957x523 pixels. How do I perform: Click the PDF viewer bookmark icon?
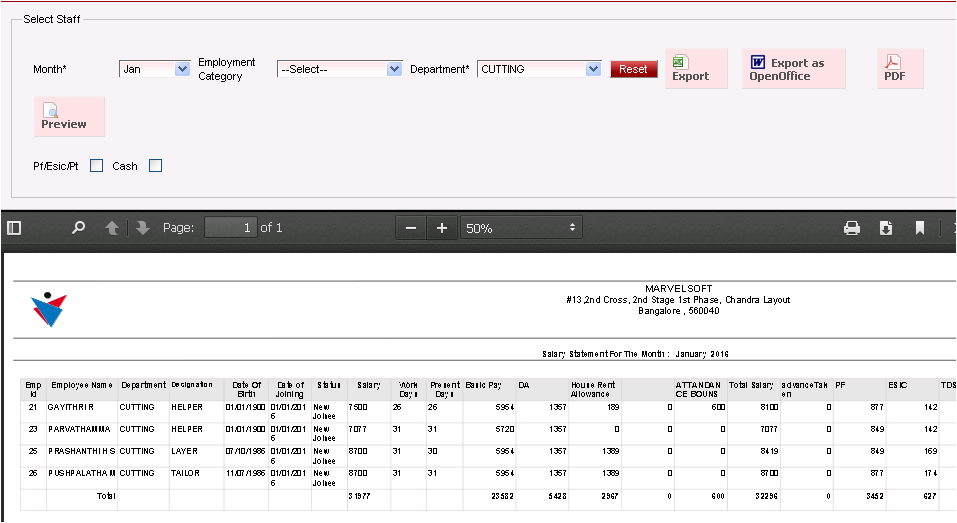pos(919,228)
